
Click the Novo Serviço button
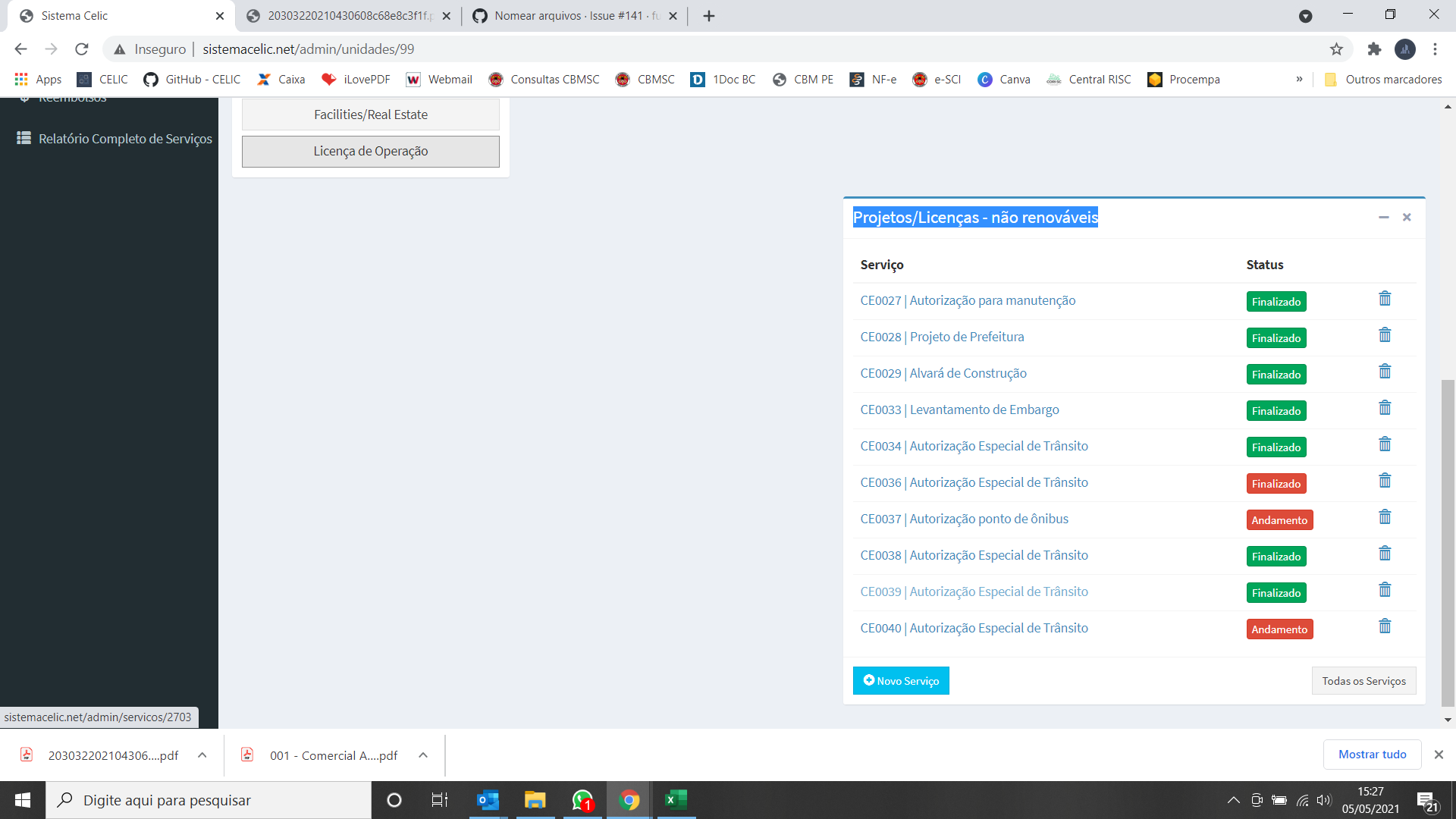[901, 680]
